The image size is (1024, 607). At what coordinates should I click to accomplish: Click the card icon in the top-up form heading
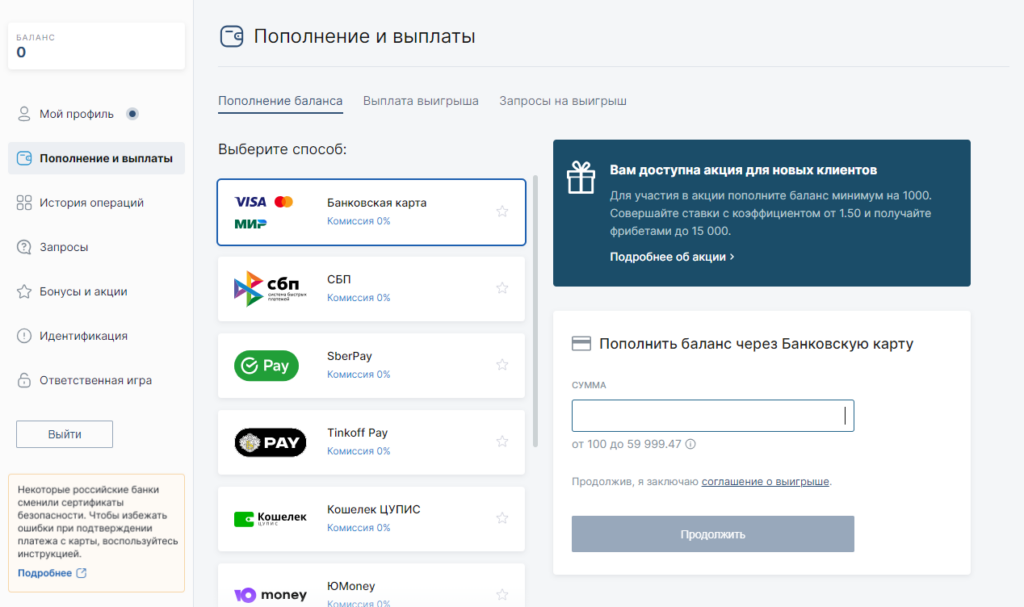pos(581,344)
